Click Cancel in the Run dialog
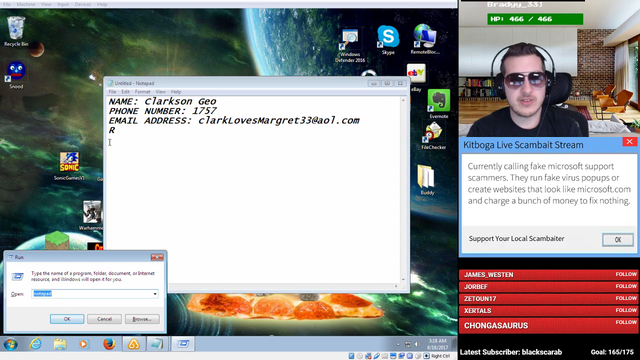 (x=104, y=319)
